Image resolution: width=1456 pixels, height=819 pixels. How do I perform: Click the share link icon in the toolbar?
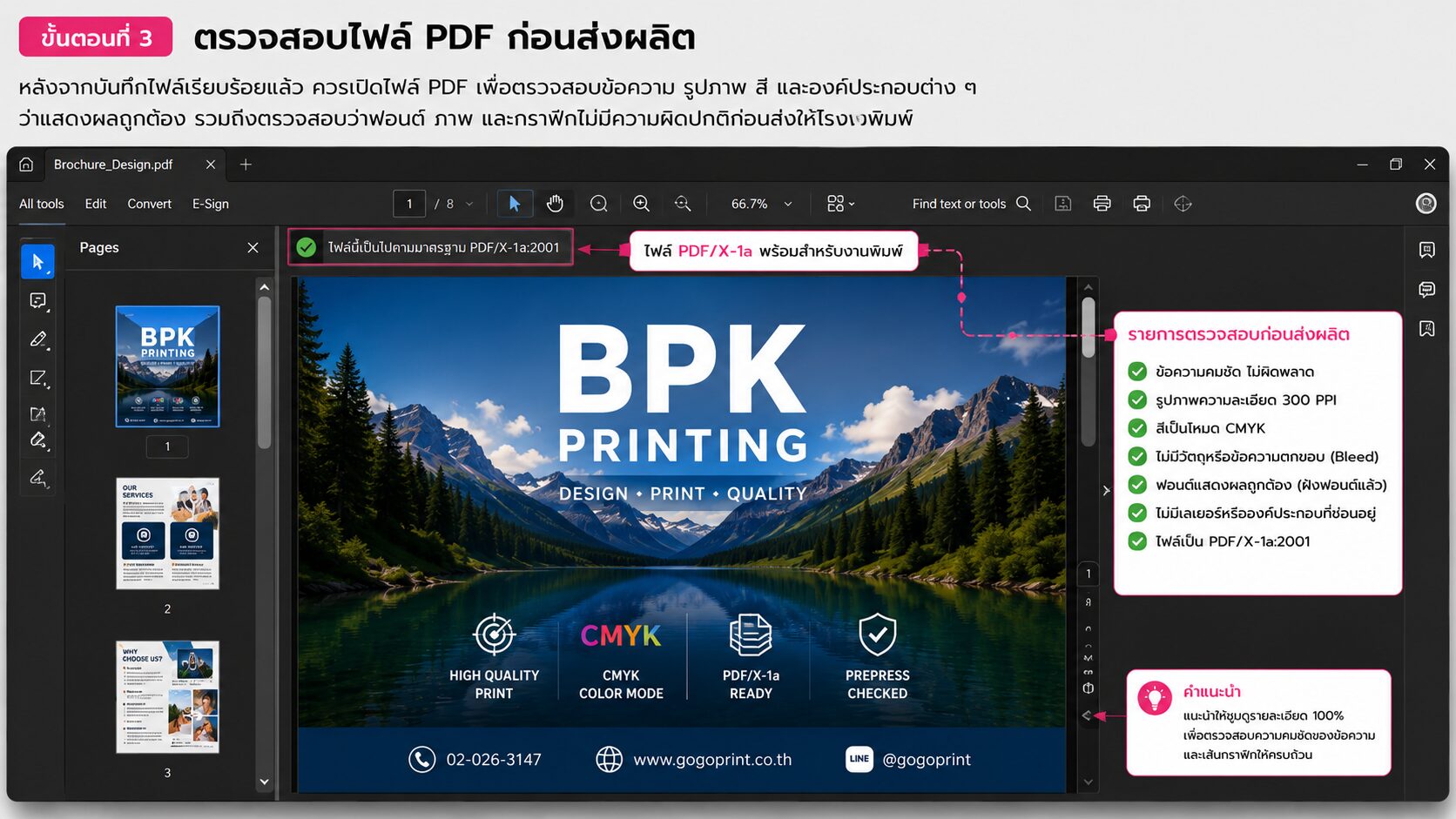tap(1183, 204)
